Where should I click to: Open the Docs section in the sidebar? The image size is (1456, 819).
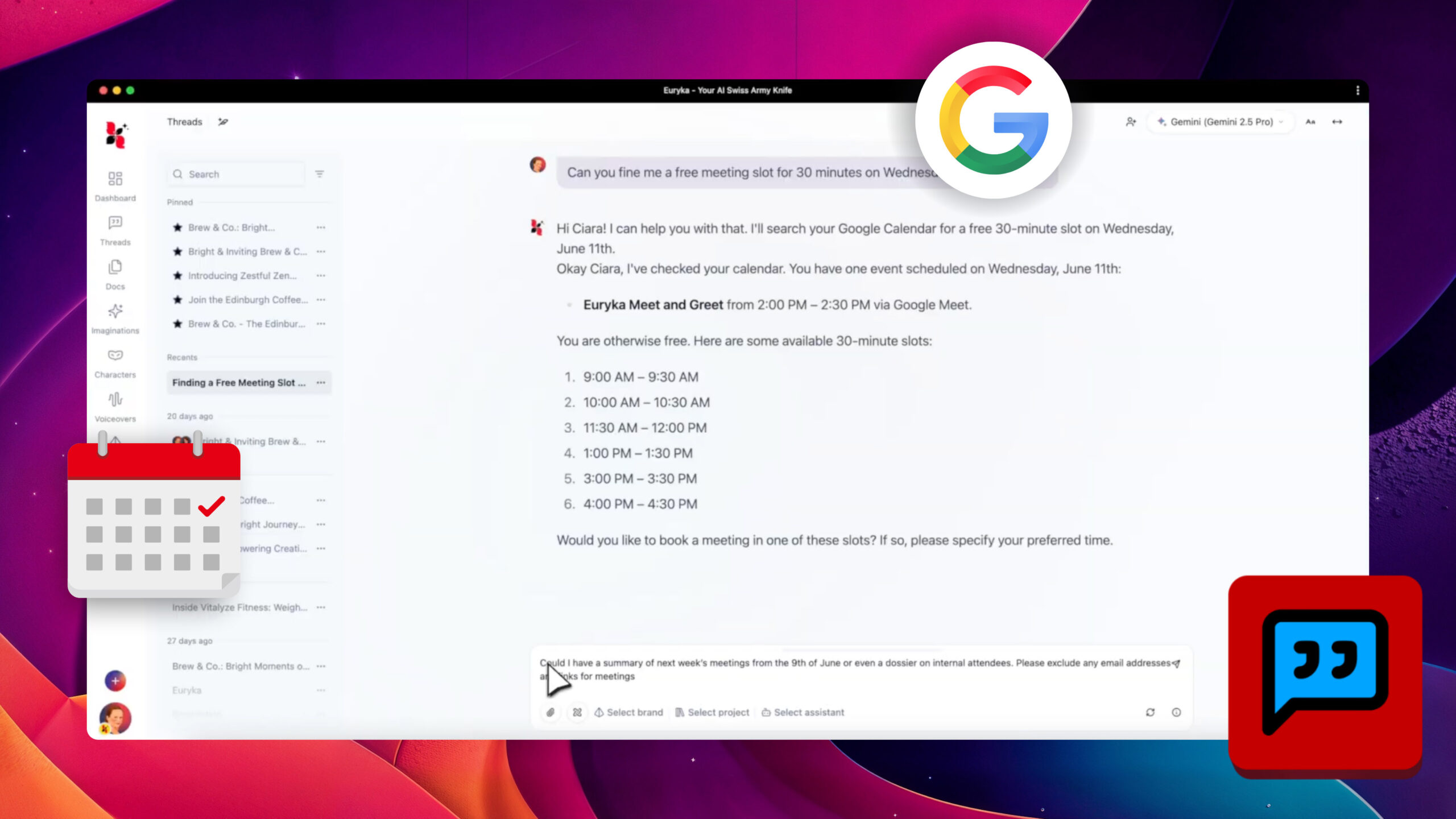tap(115, 274)
